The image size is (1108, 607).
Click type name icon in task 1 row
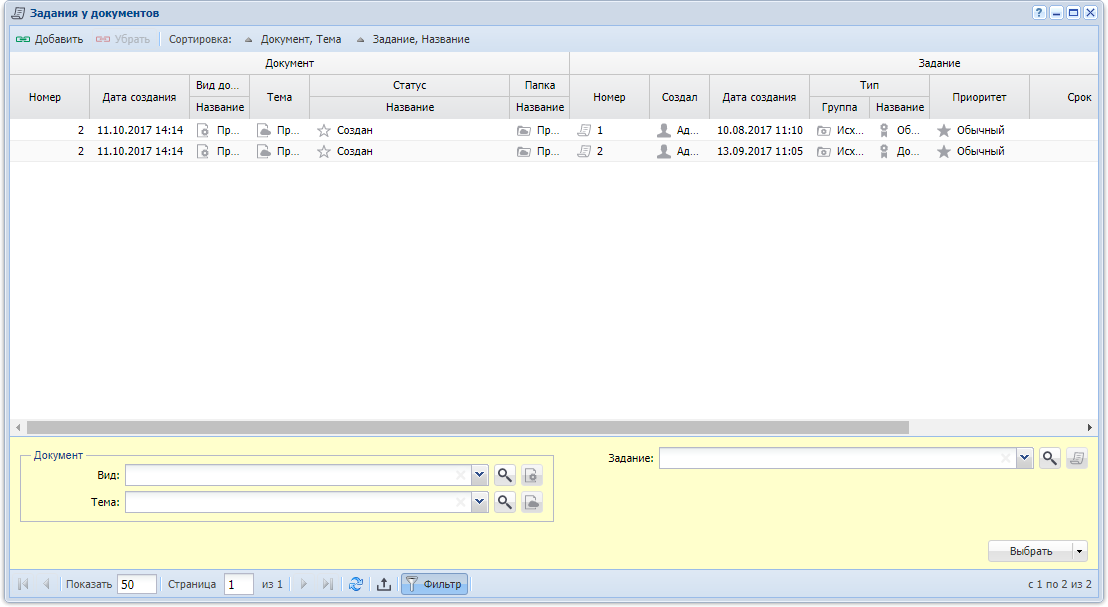883,130
